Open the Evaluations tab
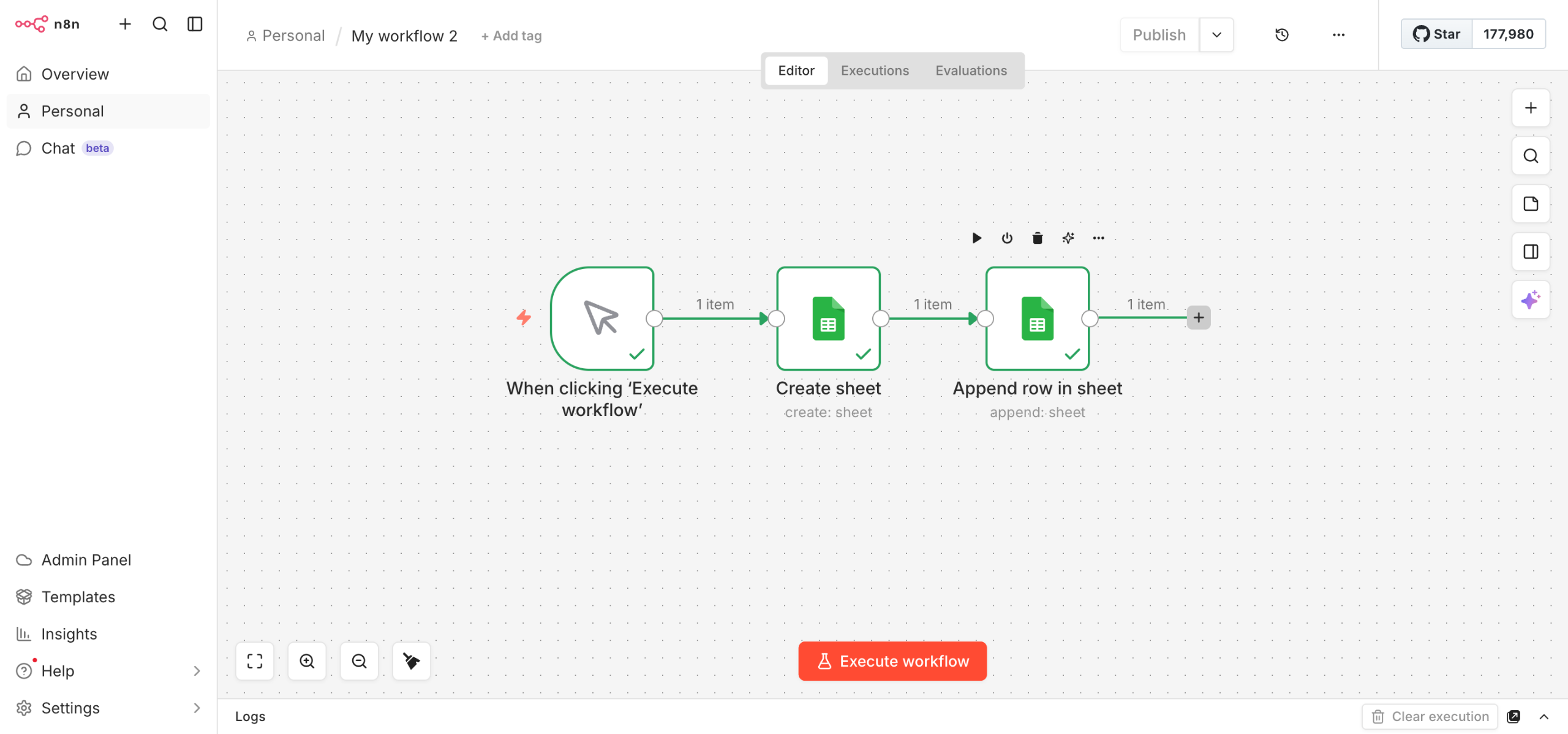 [x=970, y=70]
